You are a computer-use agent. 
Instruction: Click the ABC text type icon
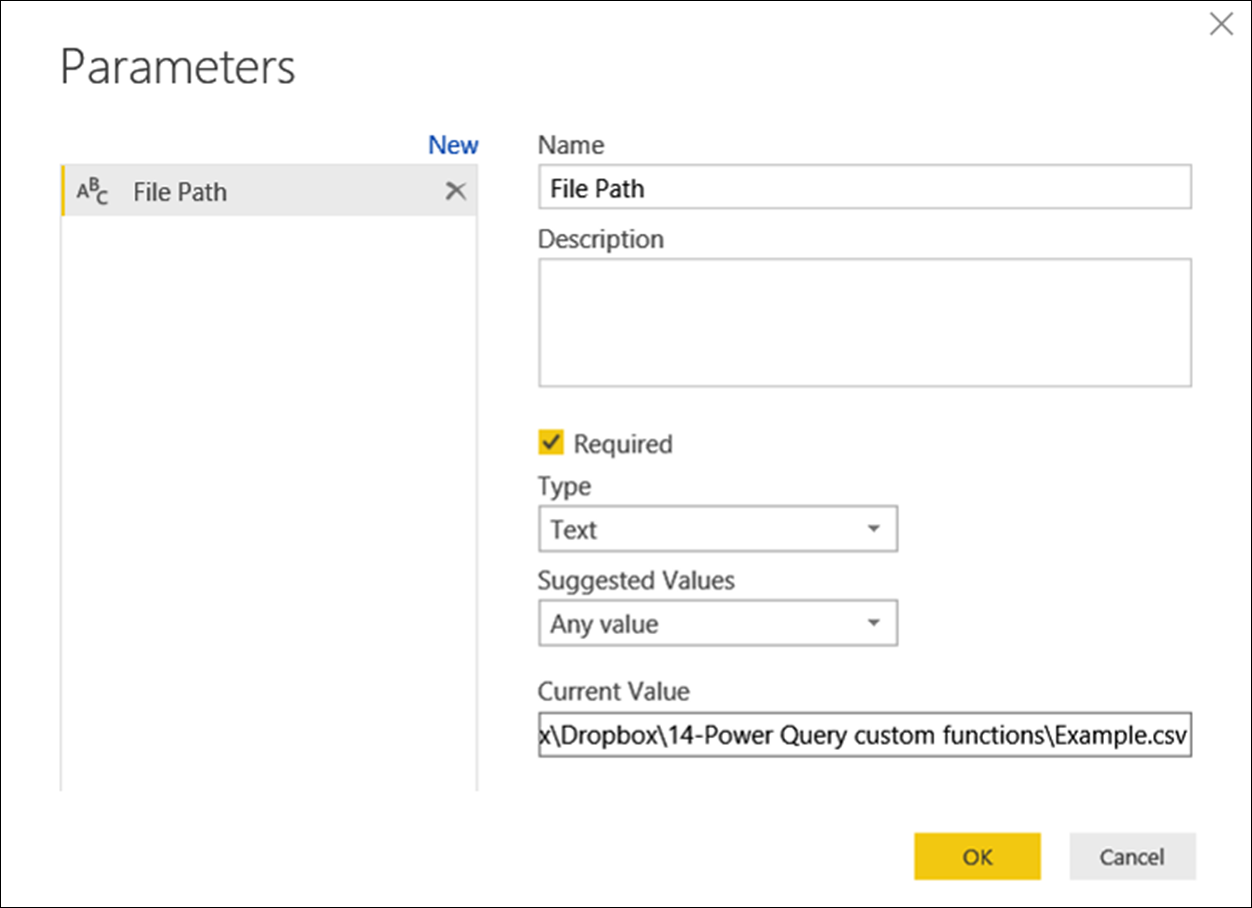coord(92,192)
